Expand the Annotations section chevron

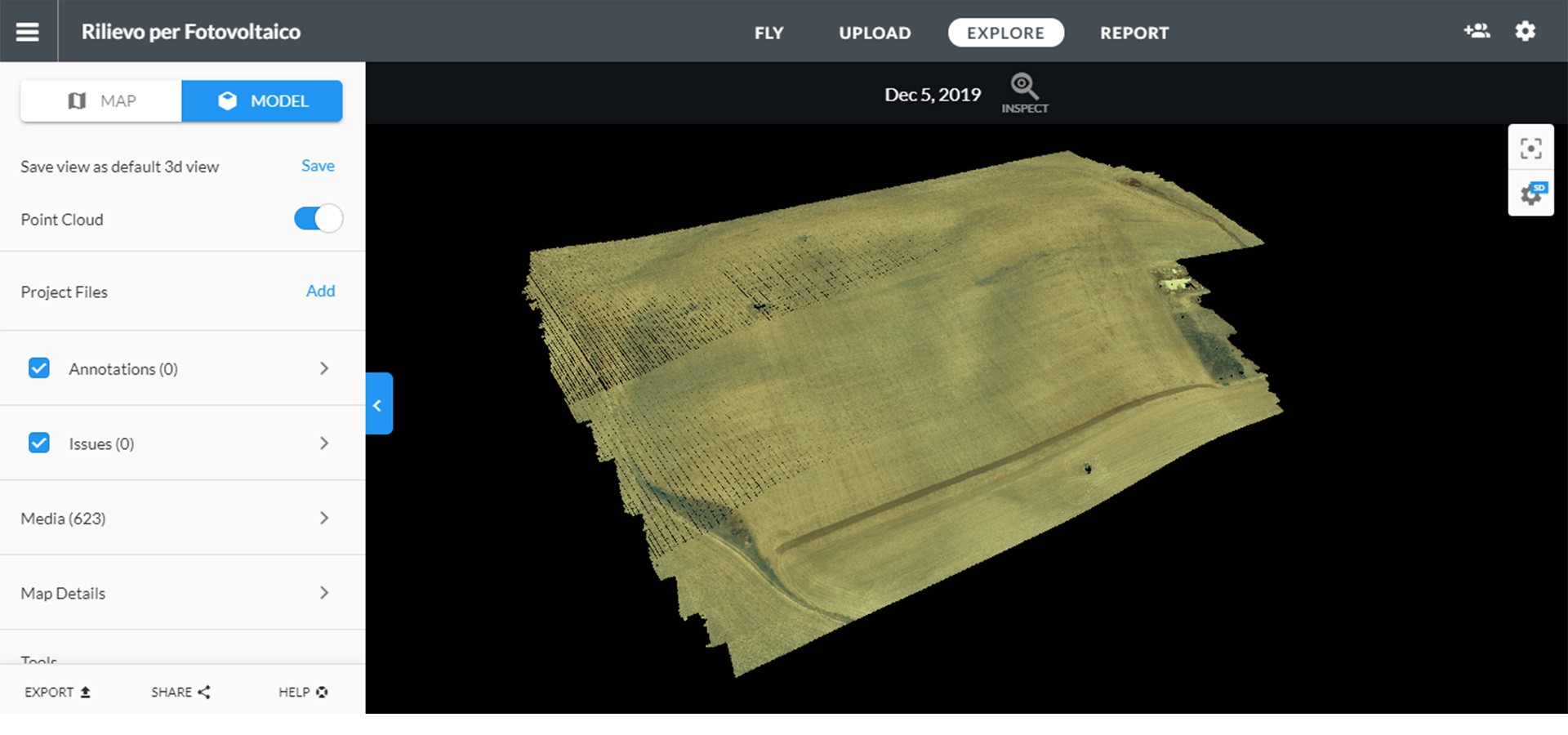324,368
